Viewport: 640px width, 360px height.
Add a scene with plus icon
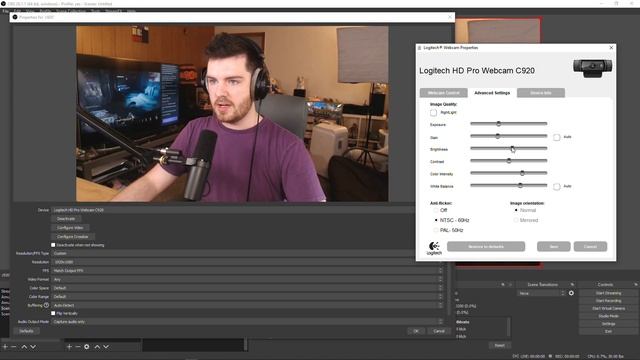pos(5,347)
